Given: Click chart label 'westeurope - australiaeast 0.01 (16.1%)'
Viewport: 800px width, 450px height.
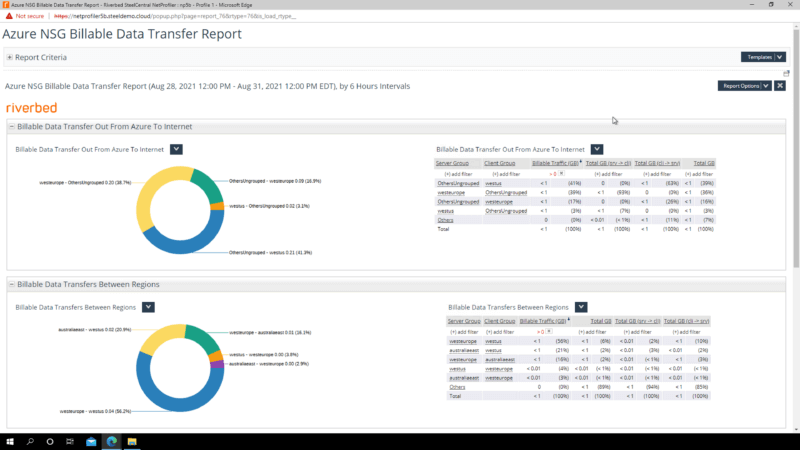Looking at the screenshot, I should click(x=270, y=333).
